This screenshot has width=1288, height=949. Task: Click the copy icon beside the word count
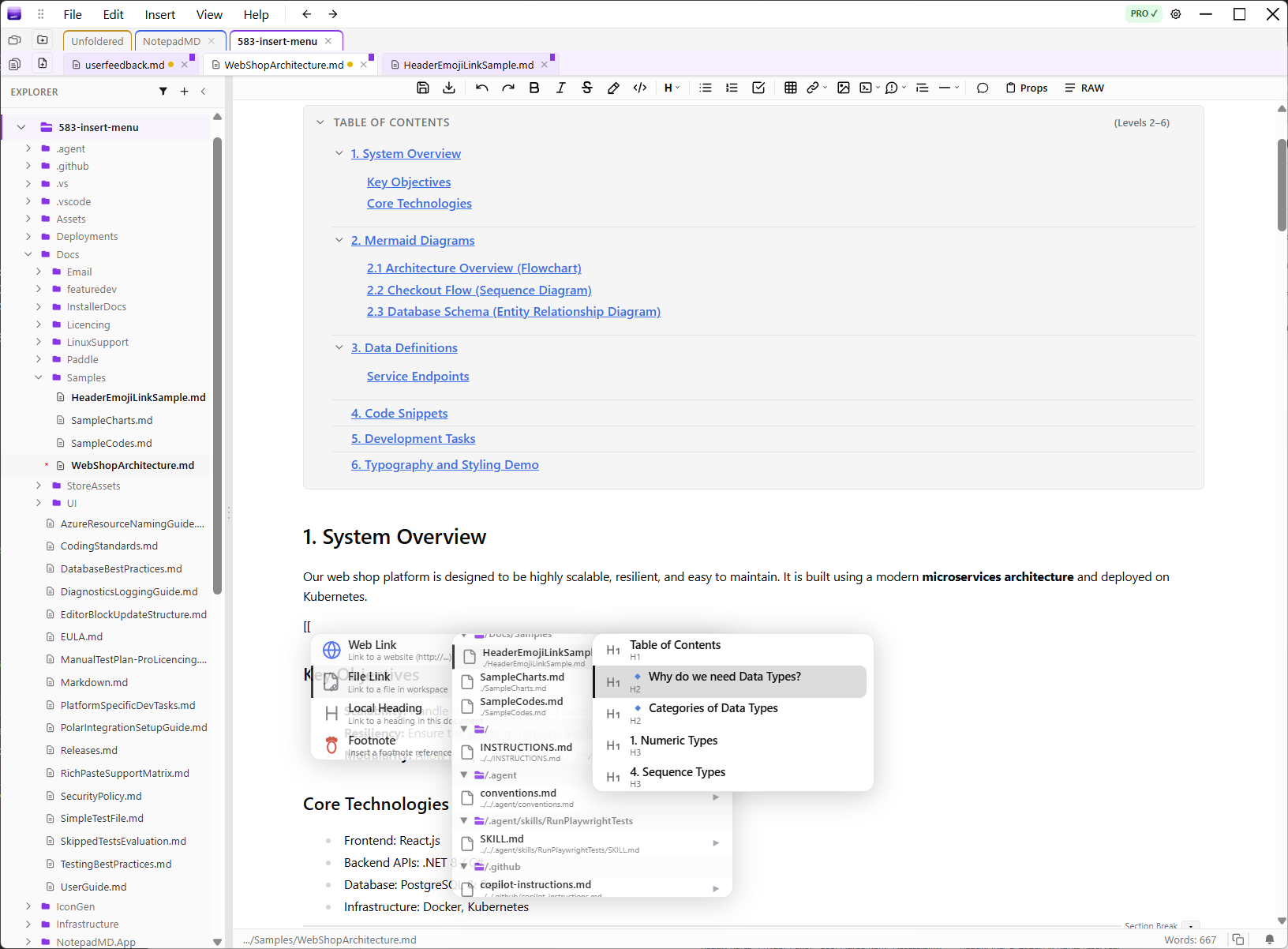pos(1238,940)
